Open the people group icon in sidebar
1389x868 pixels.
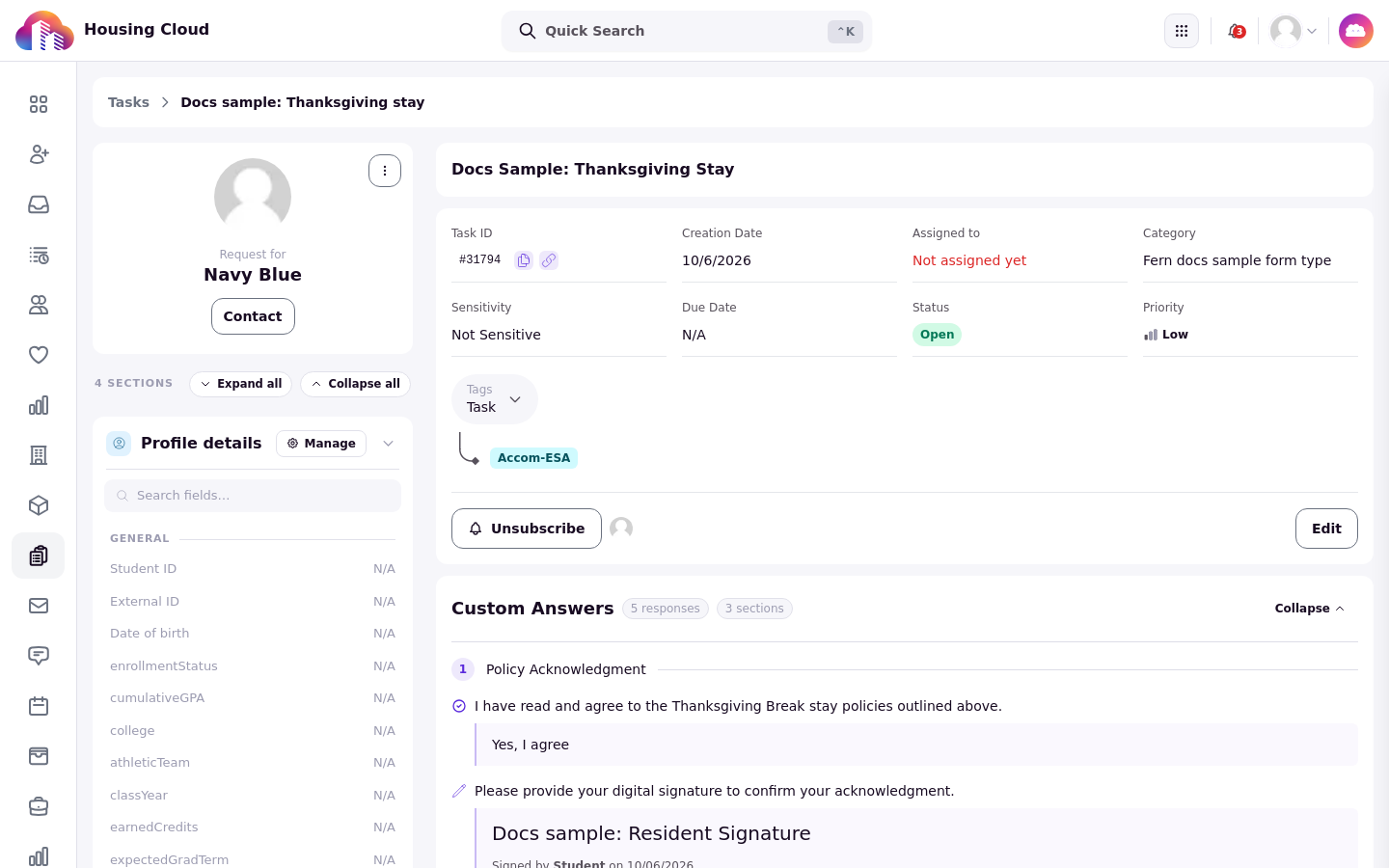point(39,305)
